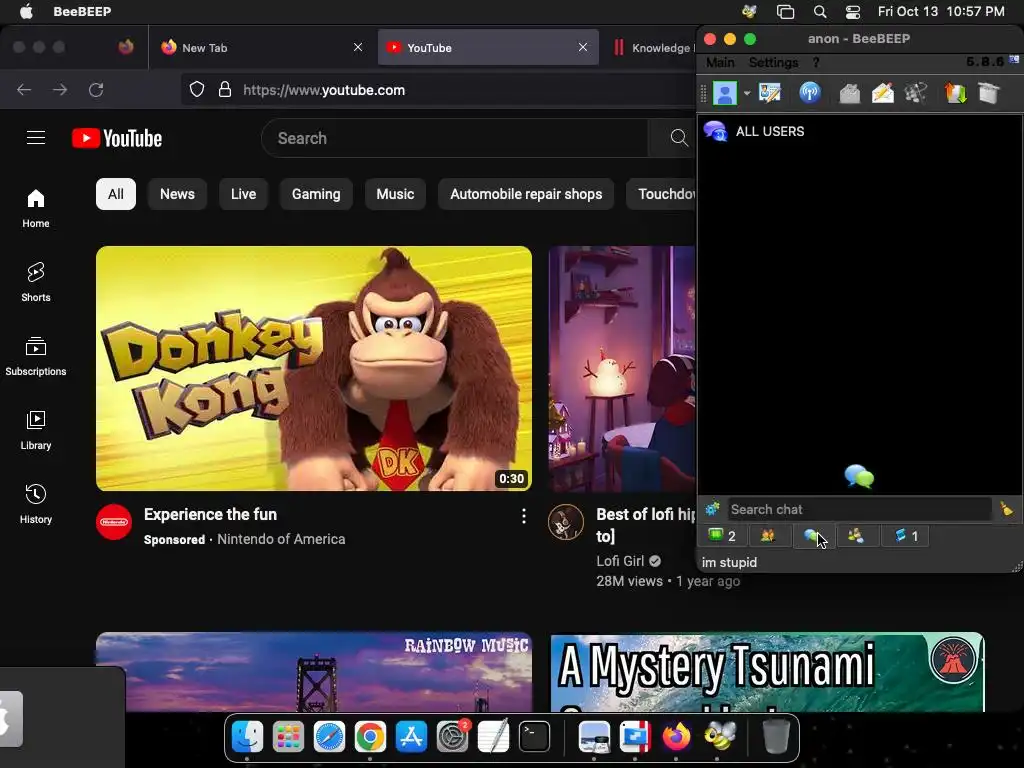The width and height of the screenshot is (1024, 768).
Task: Click the Lofi Girl channel avatar
Action: [x=566, y=522]
